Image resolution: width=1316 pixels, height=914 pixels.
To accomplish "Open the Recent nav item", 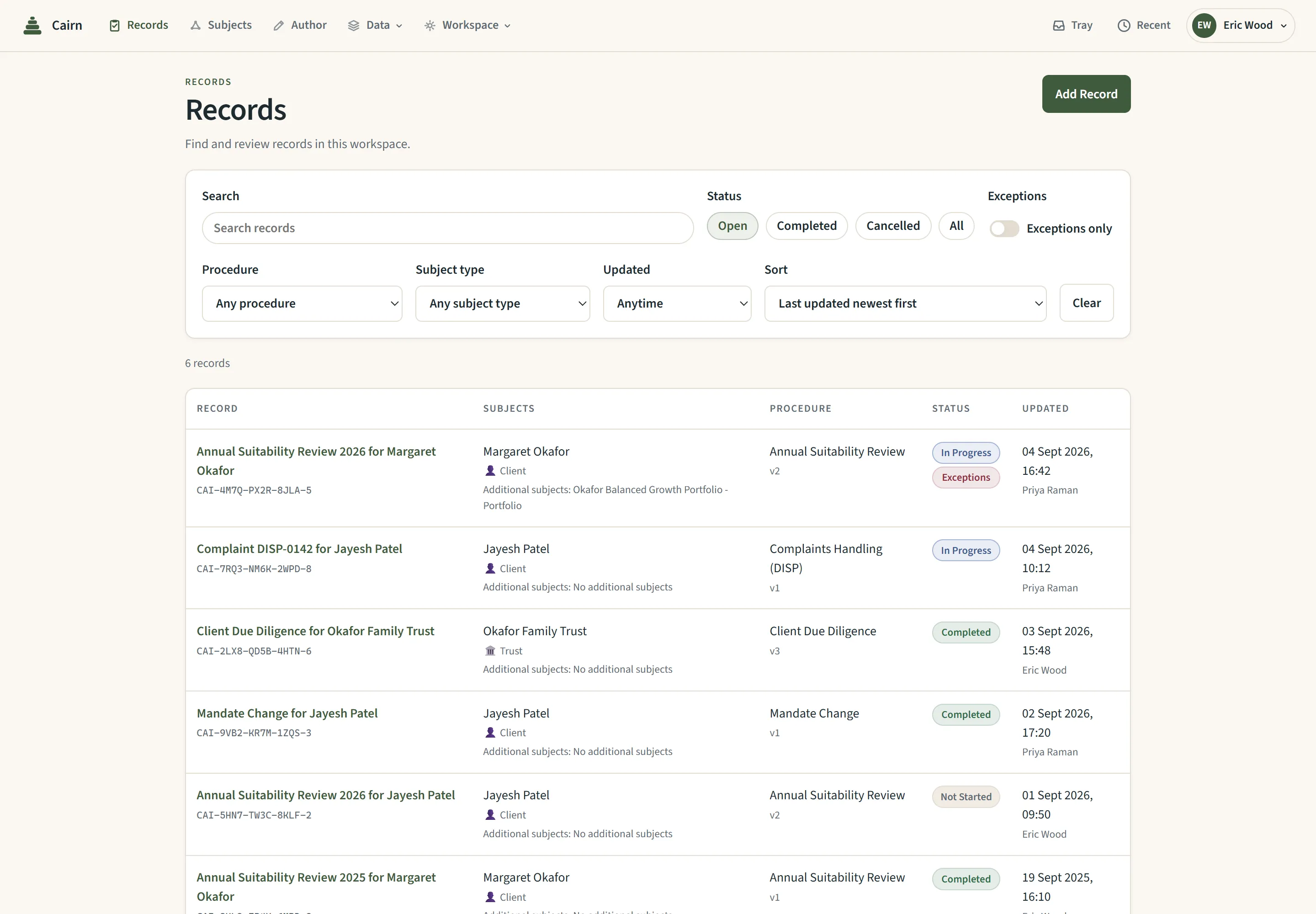I will click(1144, 25).
